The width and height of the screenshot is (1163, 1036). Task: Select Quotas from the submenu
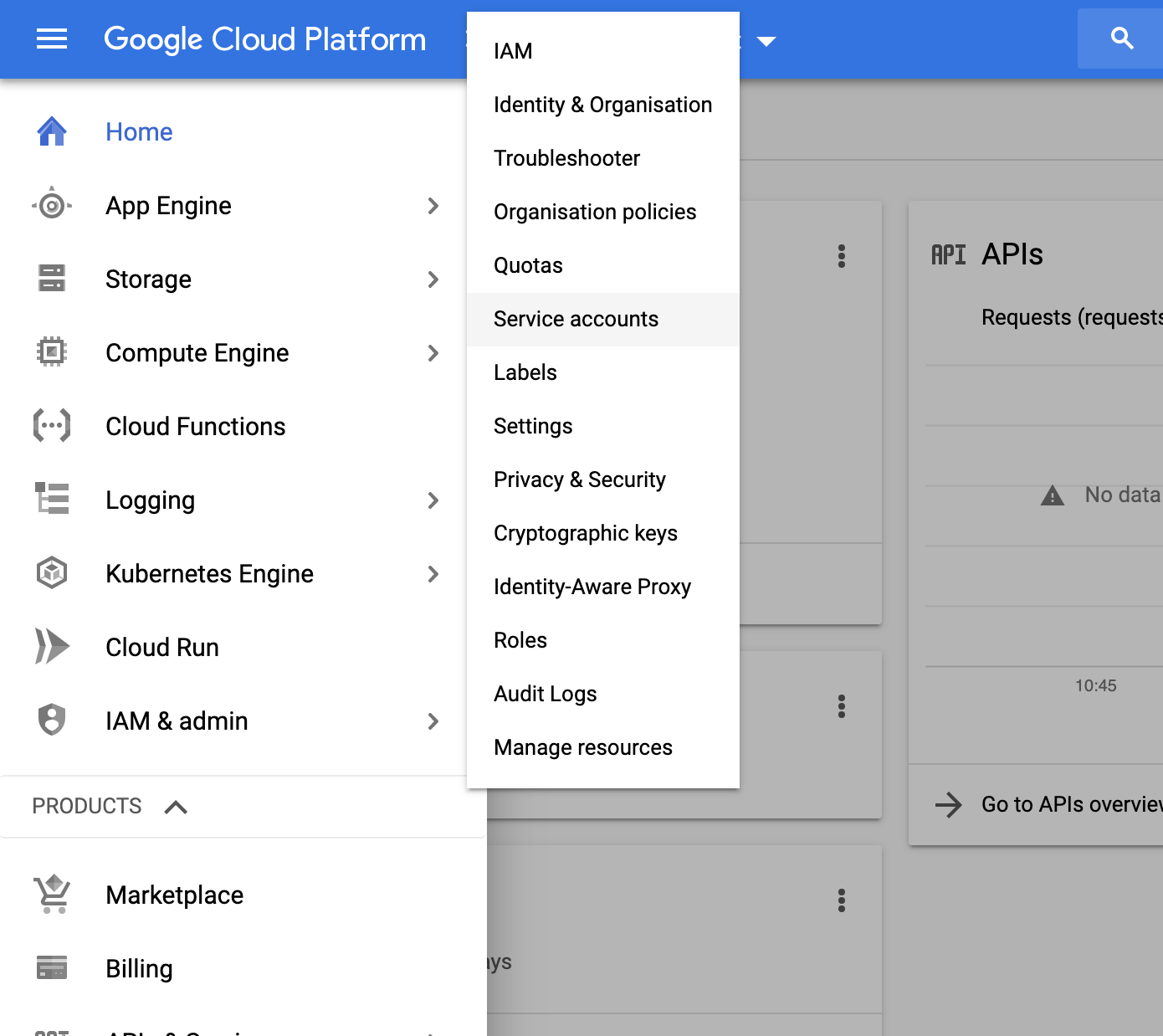point(603,265)
